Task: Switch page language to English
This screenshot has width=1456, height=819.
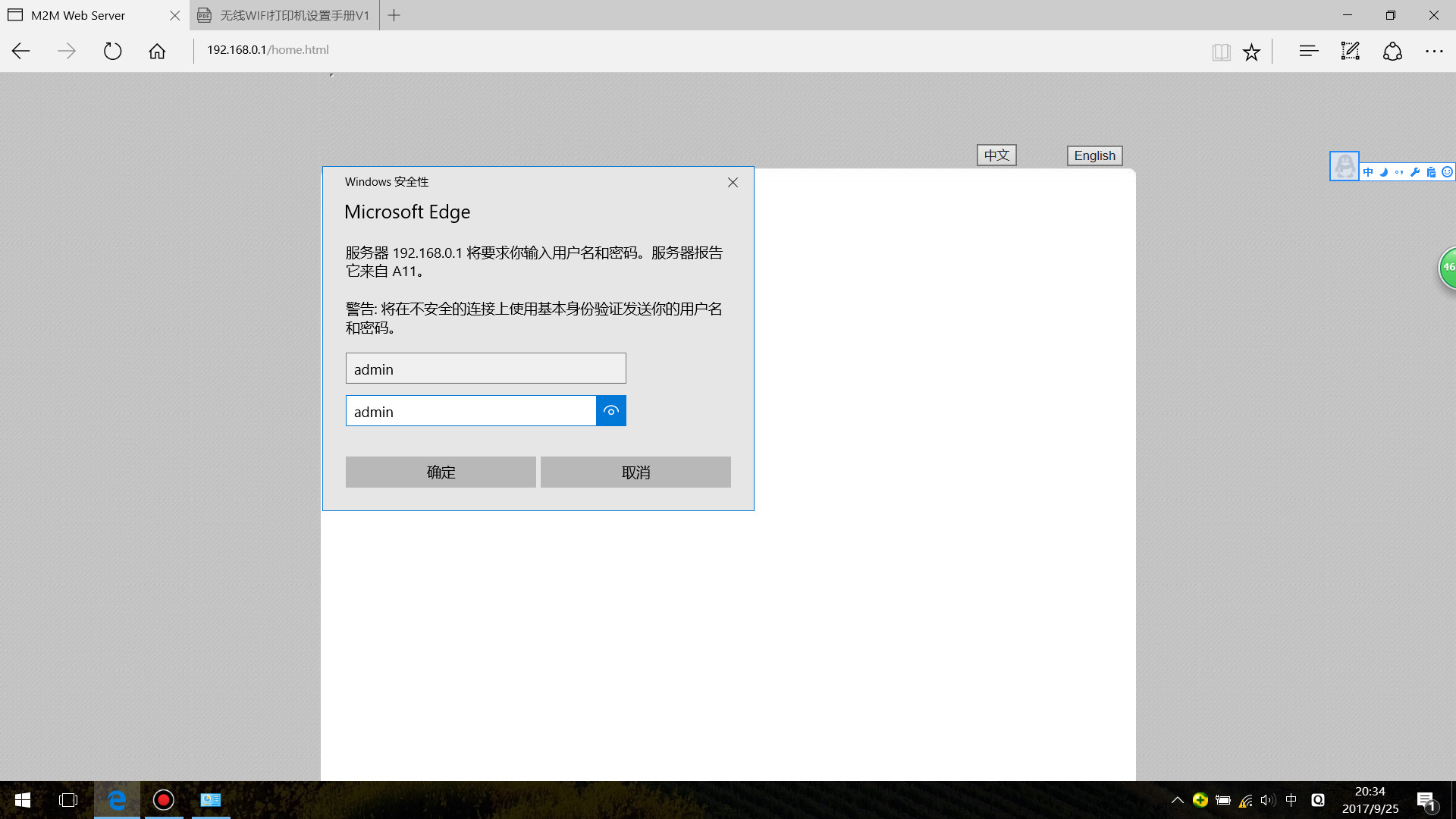Action: pyautogui.click(x=1094, y=155)
